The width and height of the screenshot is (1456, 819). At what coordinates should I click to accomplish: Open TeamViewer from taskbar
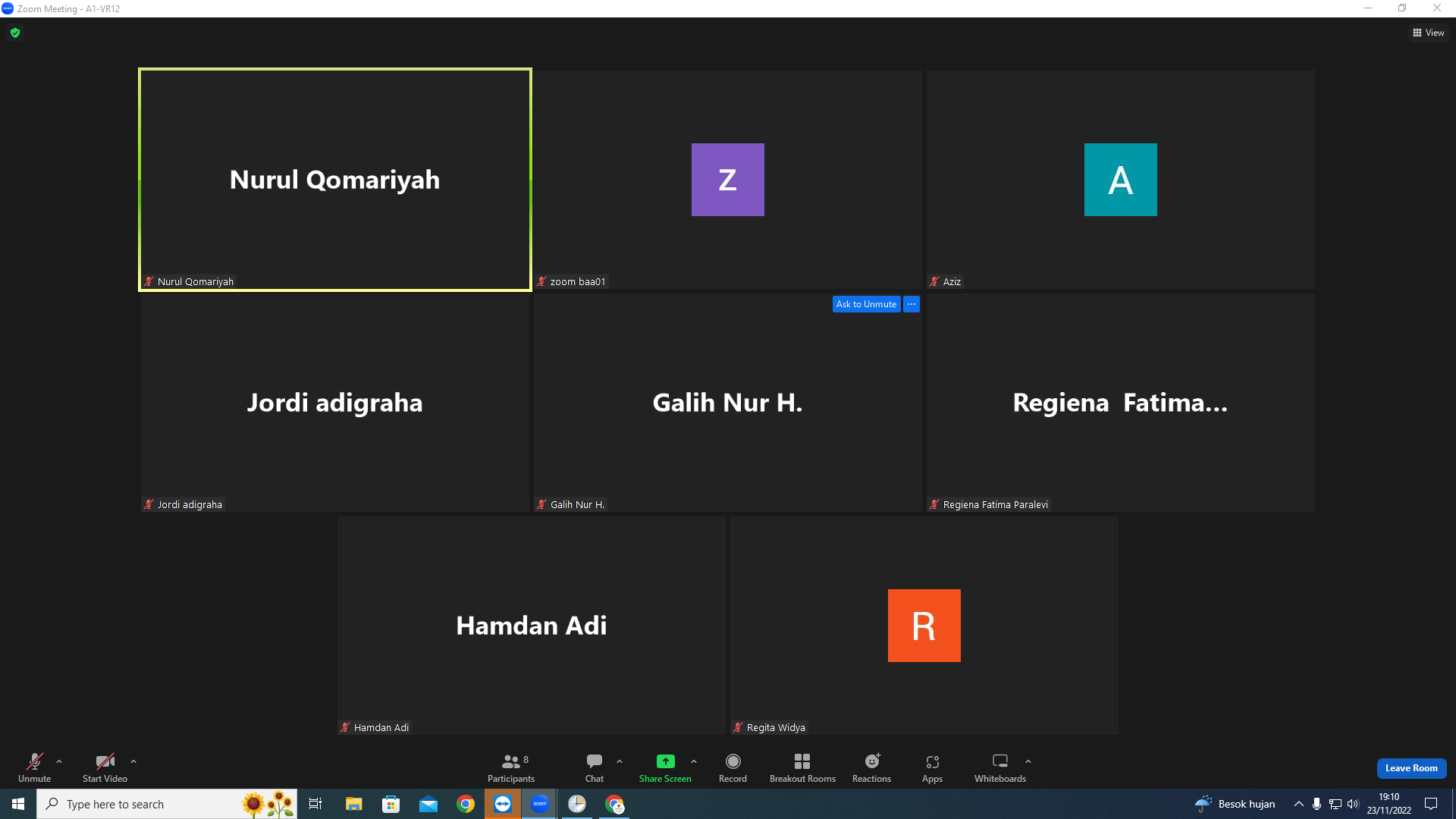tap(503, 804)
